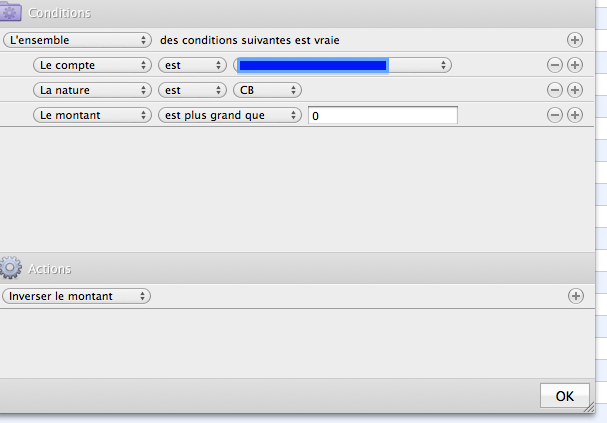Open the Le compte criterion dropdown

(x=92, y=65)
